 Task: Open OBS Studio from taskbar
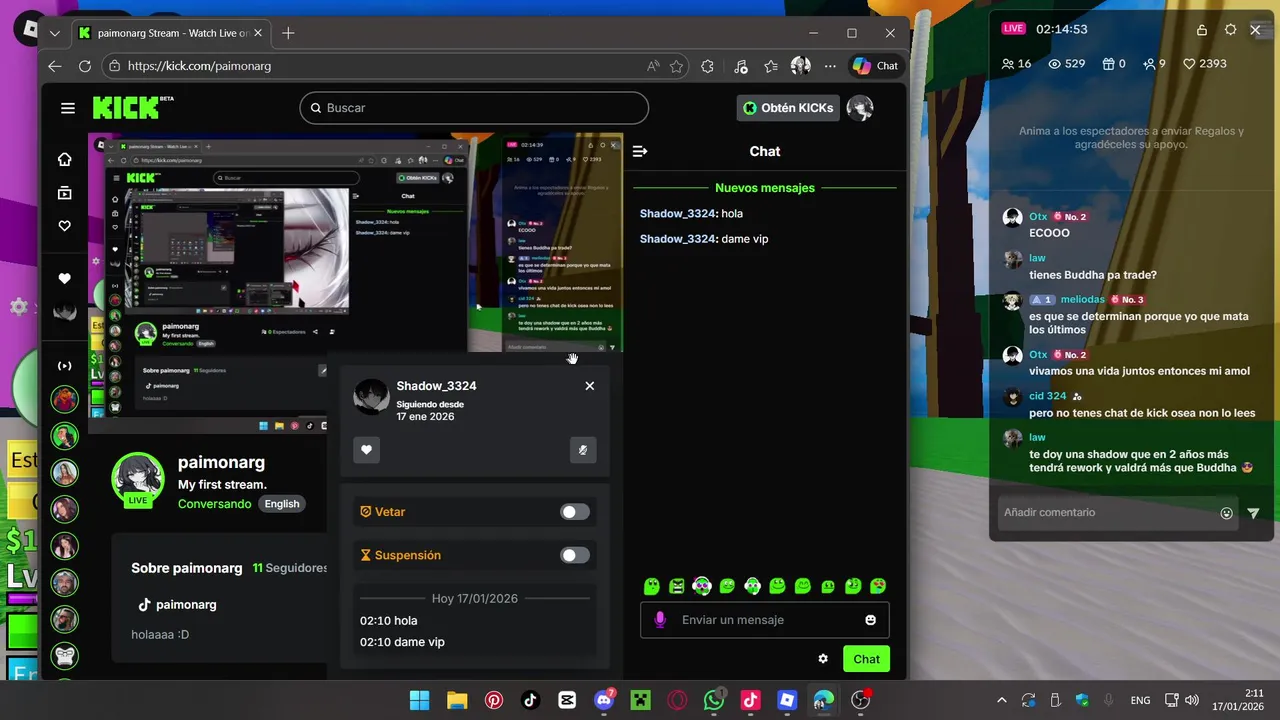pos(860,700)
